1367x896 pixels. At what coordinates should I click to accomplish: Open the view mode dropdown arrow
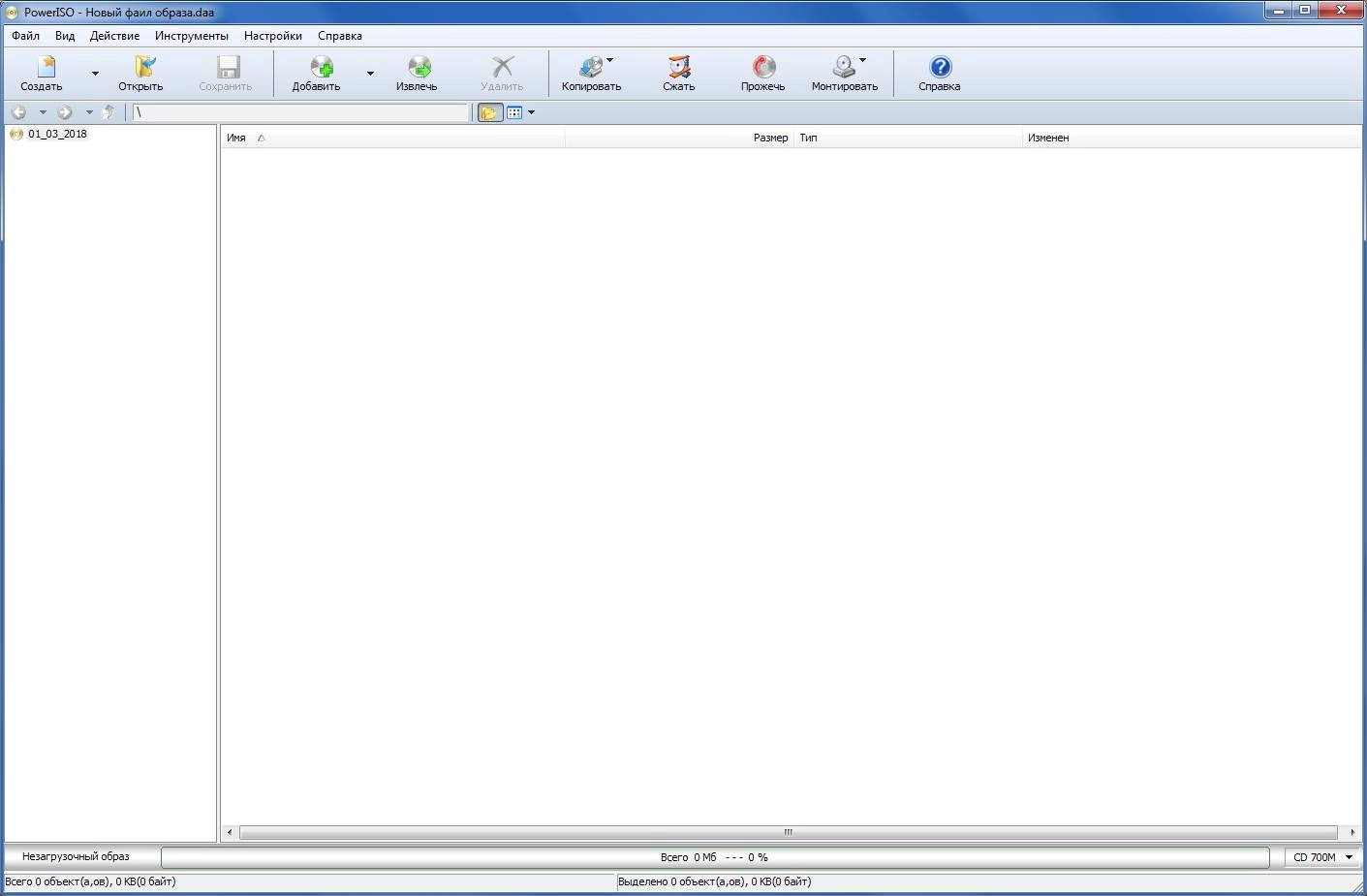(x=531, y=112)
